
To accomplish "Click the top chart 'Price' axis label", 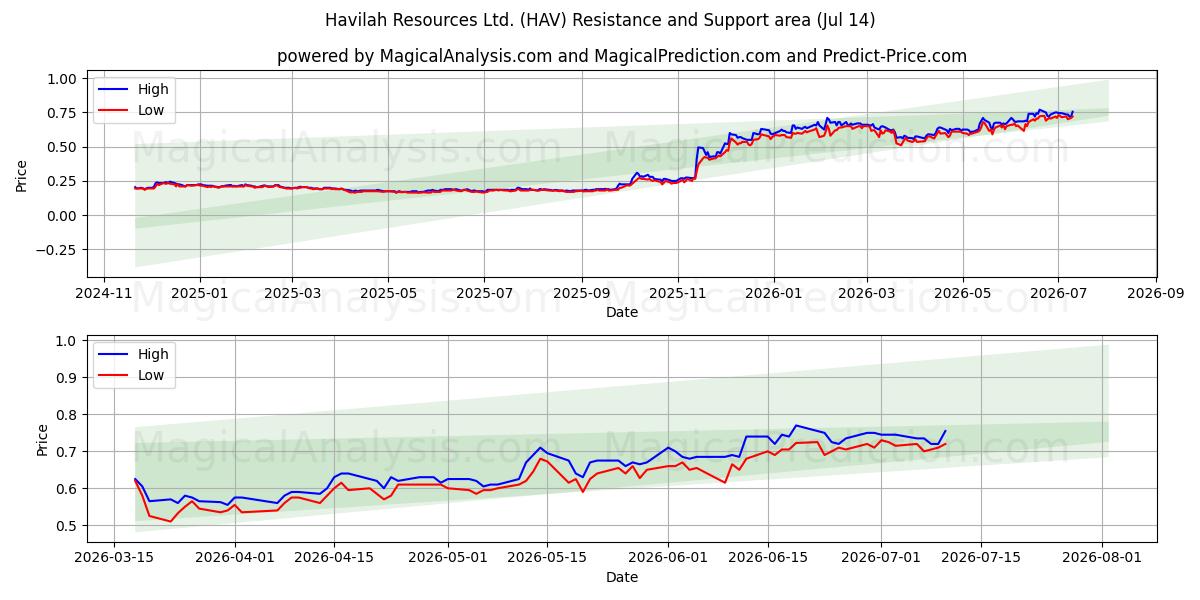I will click(22, 175).
